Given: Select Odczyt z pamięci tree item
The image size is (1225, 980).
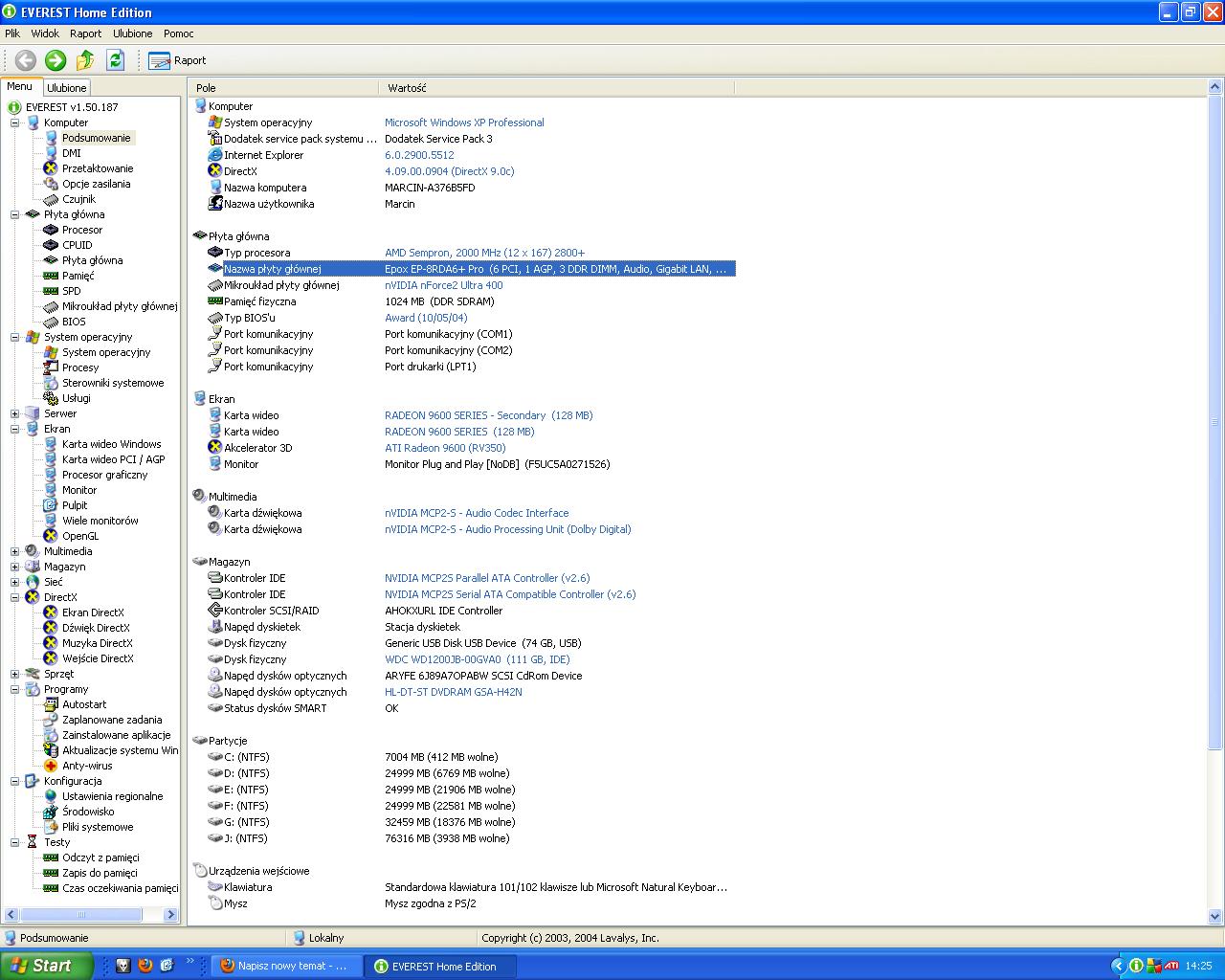Looking at the screenshot, I should [100, 857].
